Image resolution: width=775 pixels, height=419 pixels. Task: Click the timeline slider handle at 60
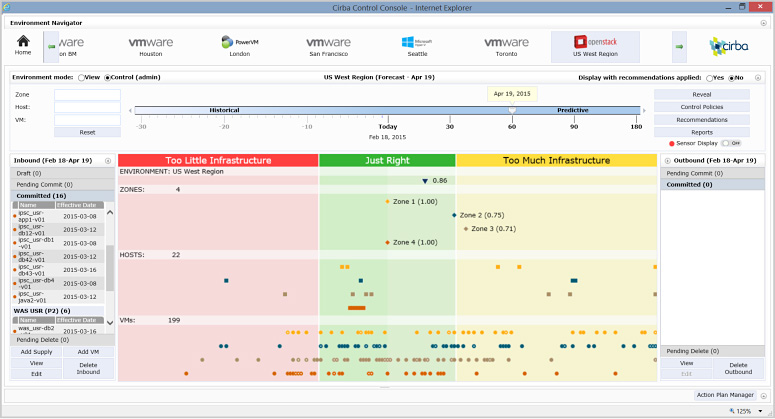(512, 110)
